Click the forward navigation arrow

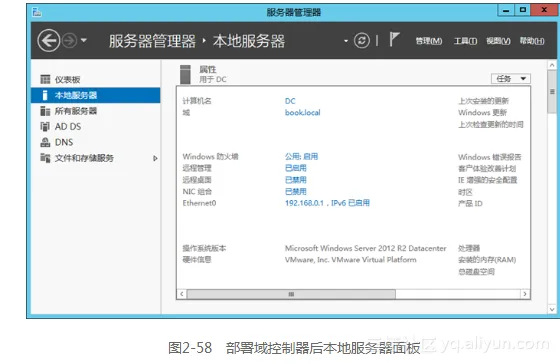(x=69, y=40)
